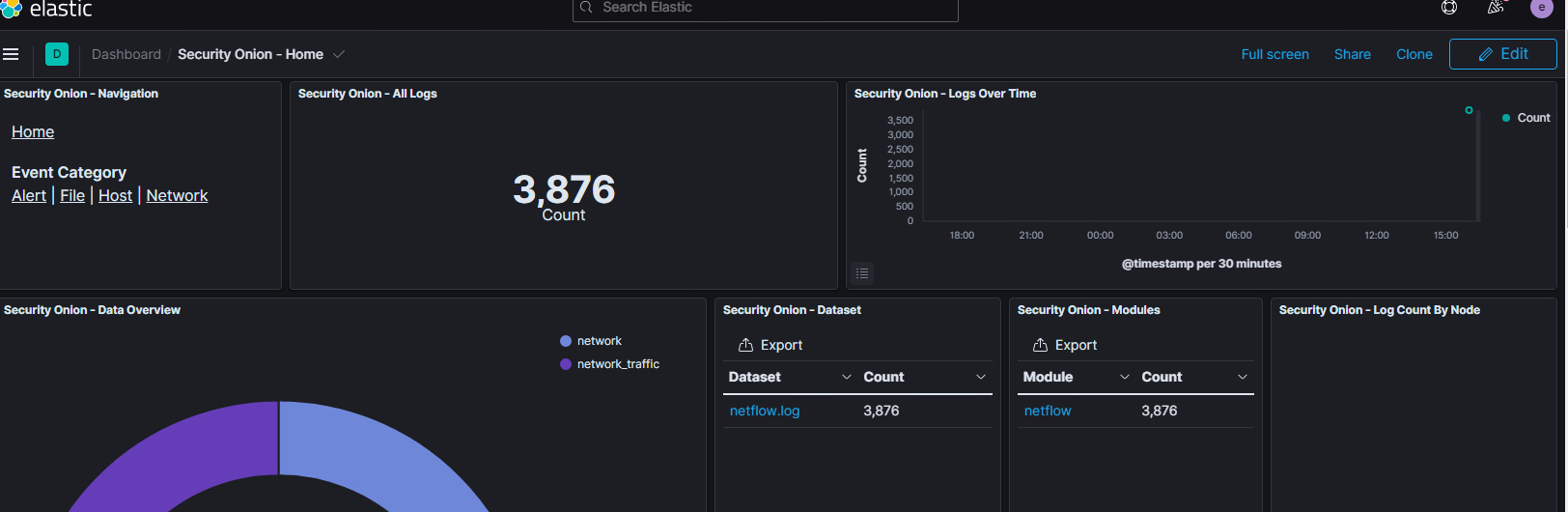
Task: Click the Security Onion - Dataset title
Action: point(792,310)
